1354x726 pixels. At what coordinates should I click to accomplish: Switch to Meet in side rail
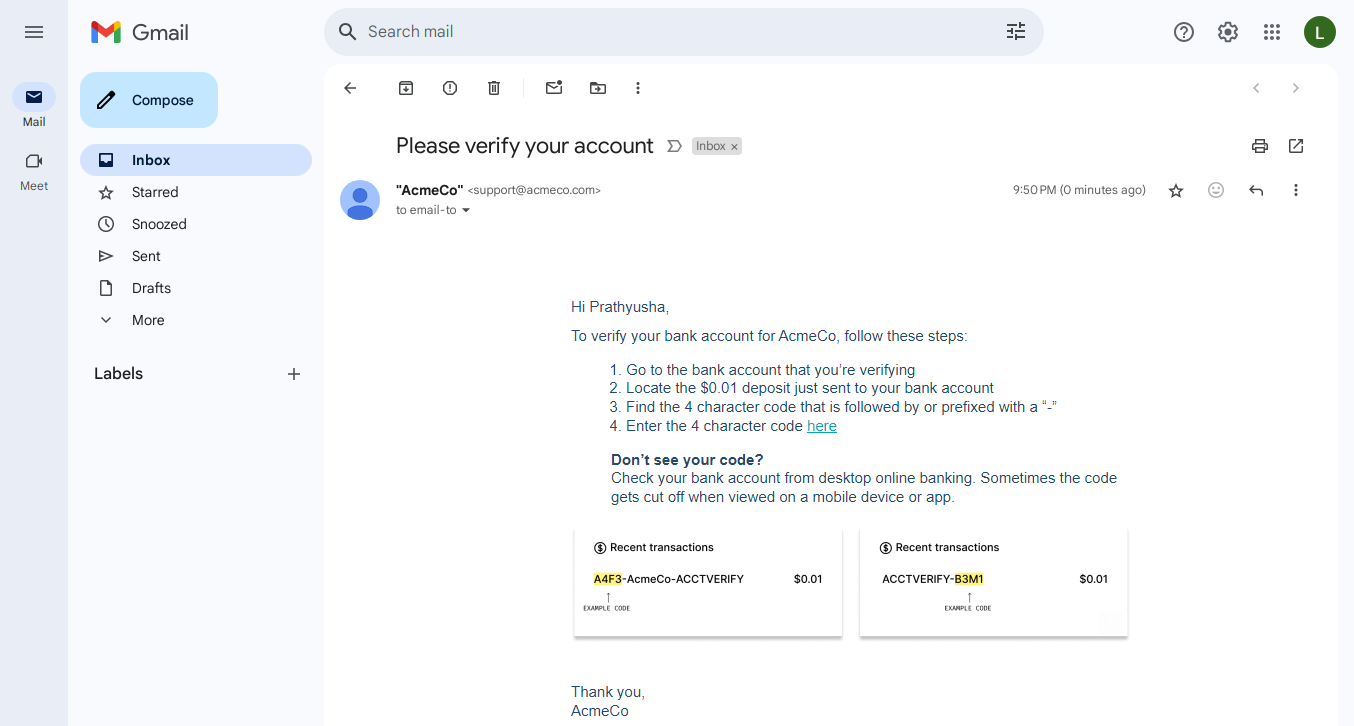click(x=34, y=171)
